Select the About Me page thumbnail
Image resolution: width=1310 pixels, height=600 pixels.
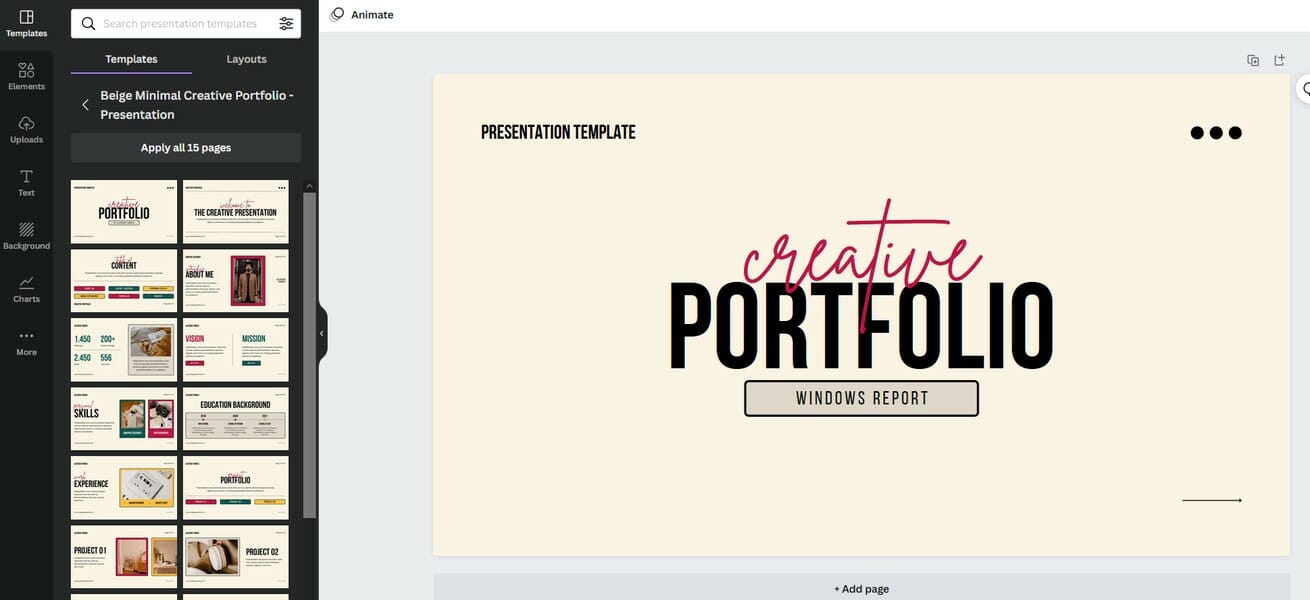(236, 280)
